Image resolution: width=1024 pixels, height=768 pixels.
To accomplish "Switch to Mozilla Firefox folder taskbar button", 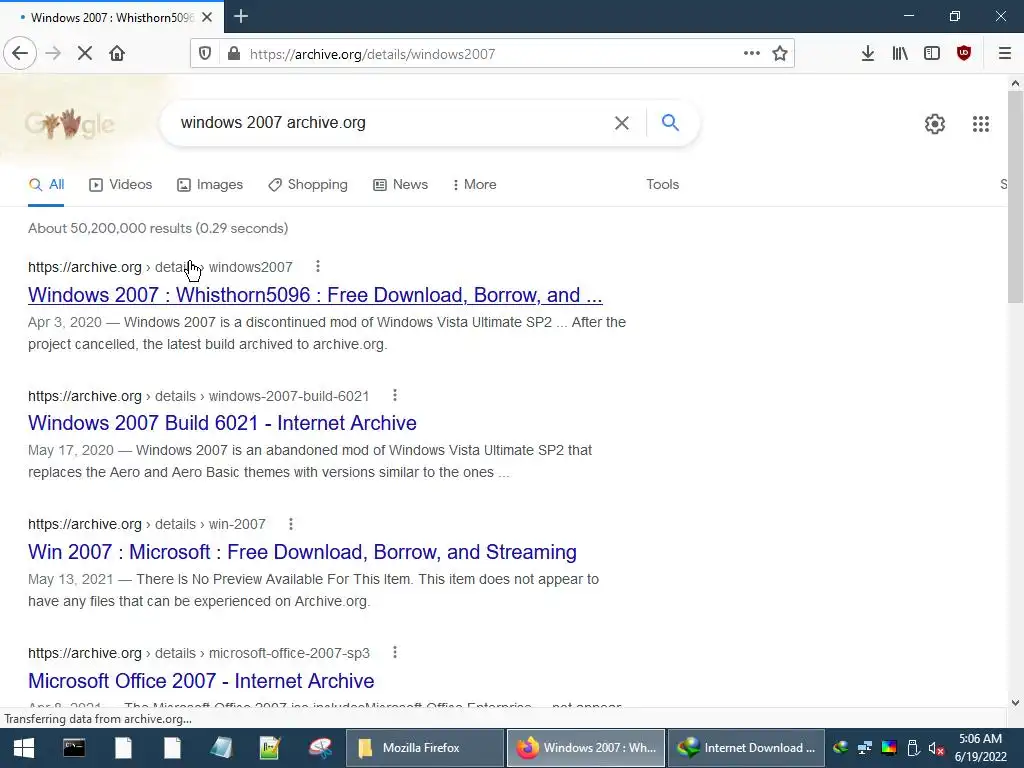I will (x=424, y=748).
